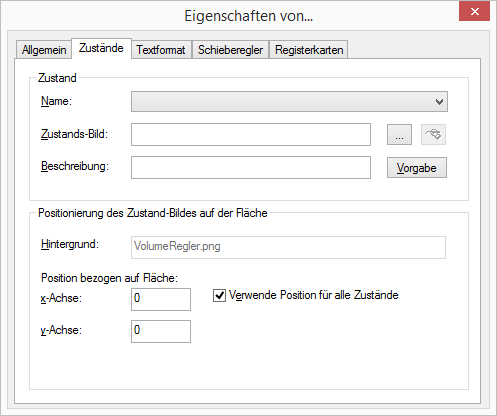Select the Schieberegler tab
497x416 pixels.
pyautogui.click(x=230, y=50)
